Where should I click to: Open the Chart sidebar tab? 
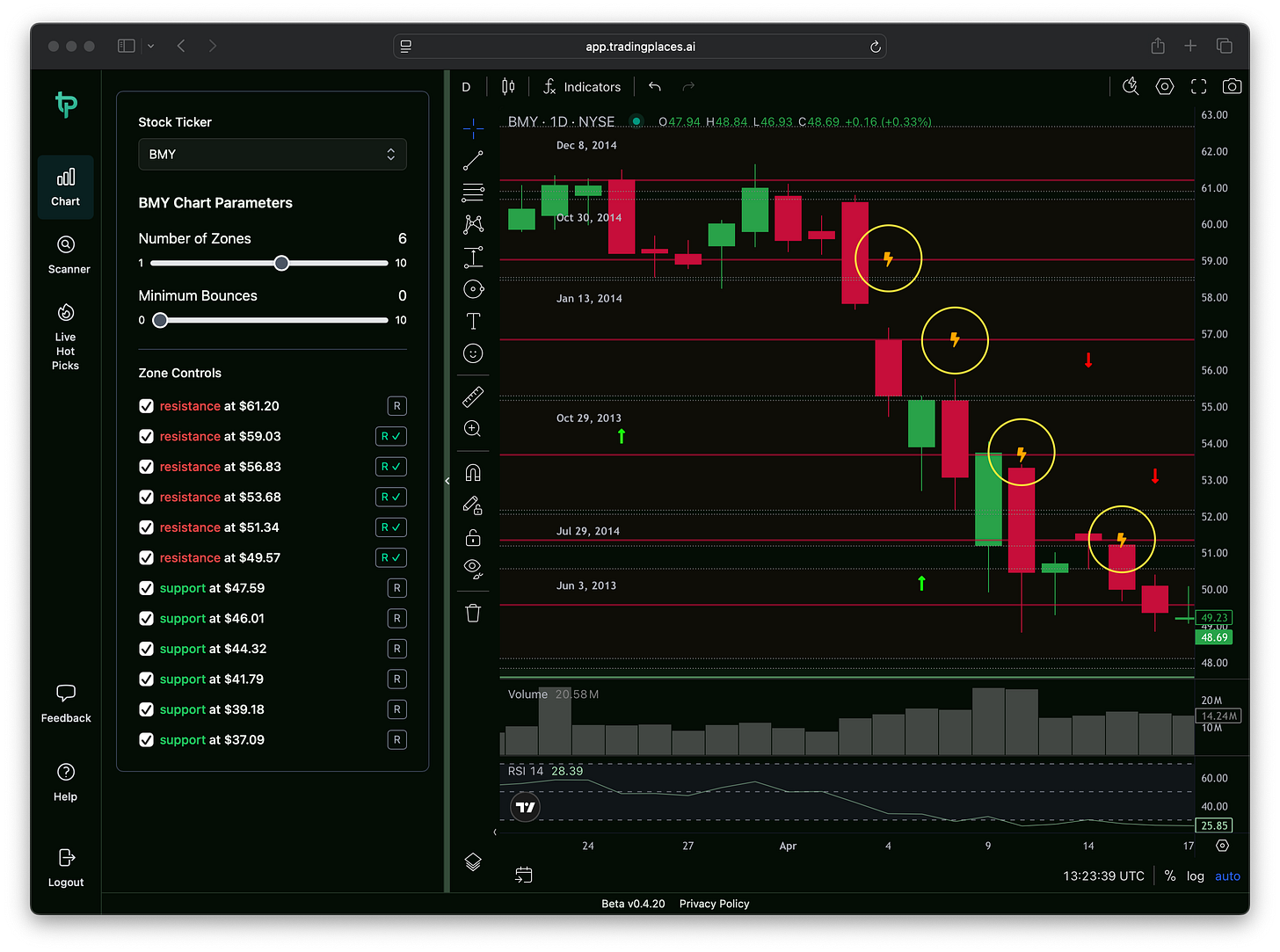(x=66, y=187)
